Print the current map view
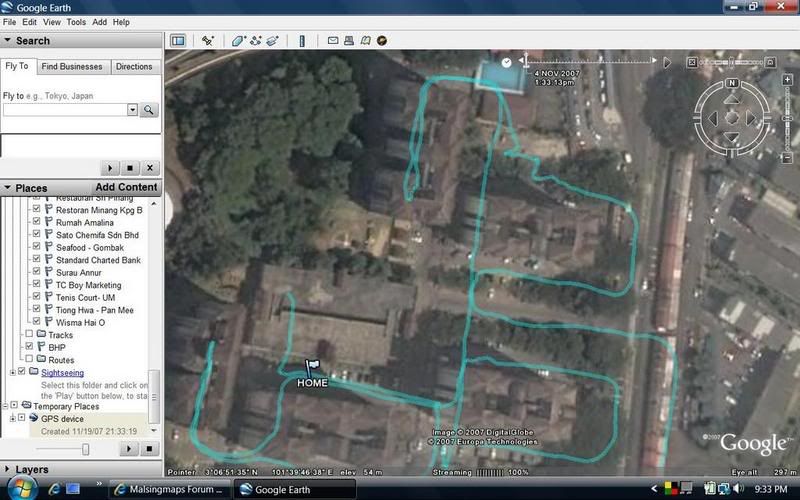This screenshot has height=500, width=800. pos(349,40)
